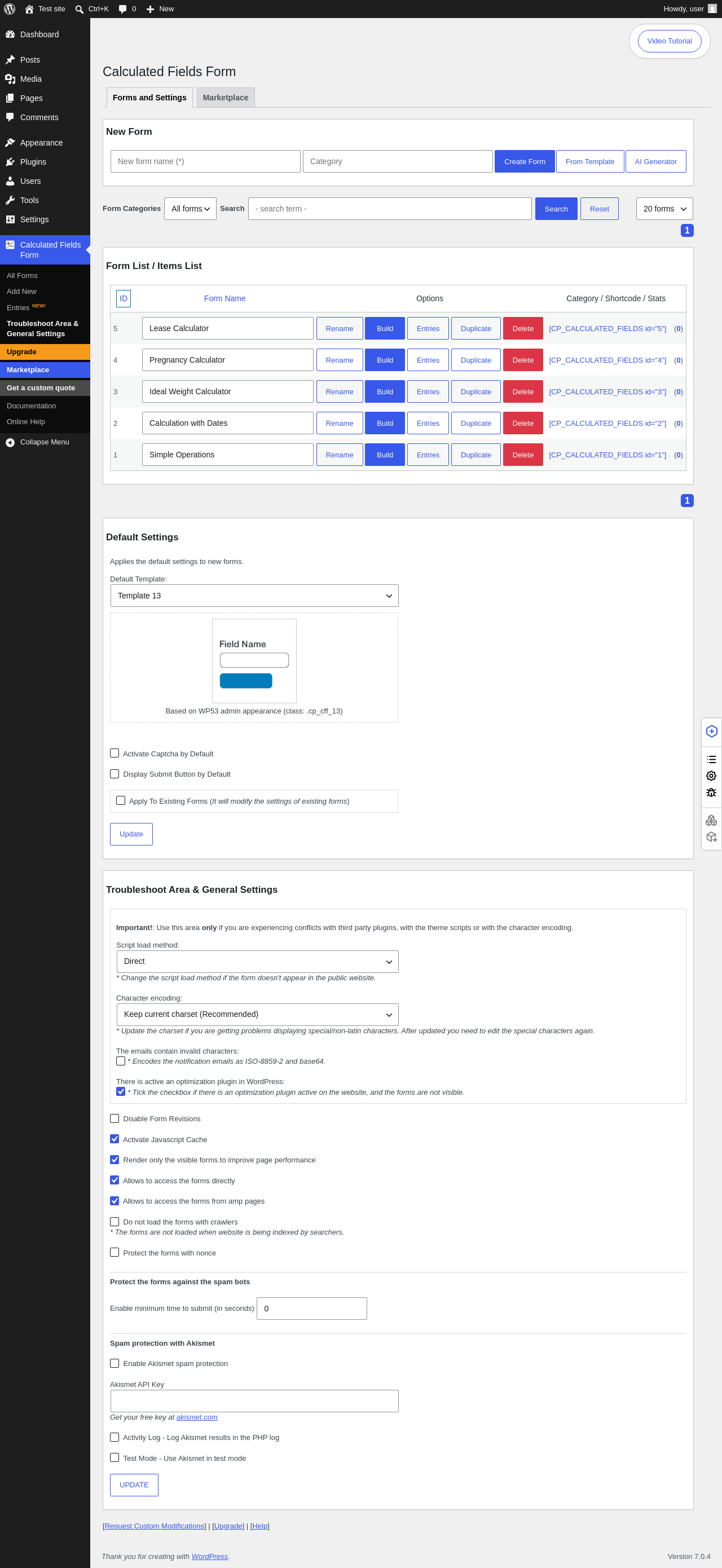The height and width of the screenshot is (1568, 722).
Task: Open Tools wrench icon
Action: coord(10,200)
